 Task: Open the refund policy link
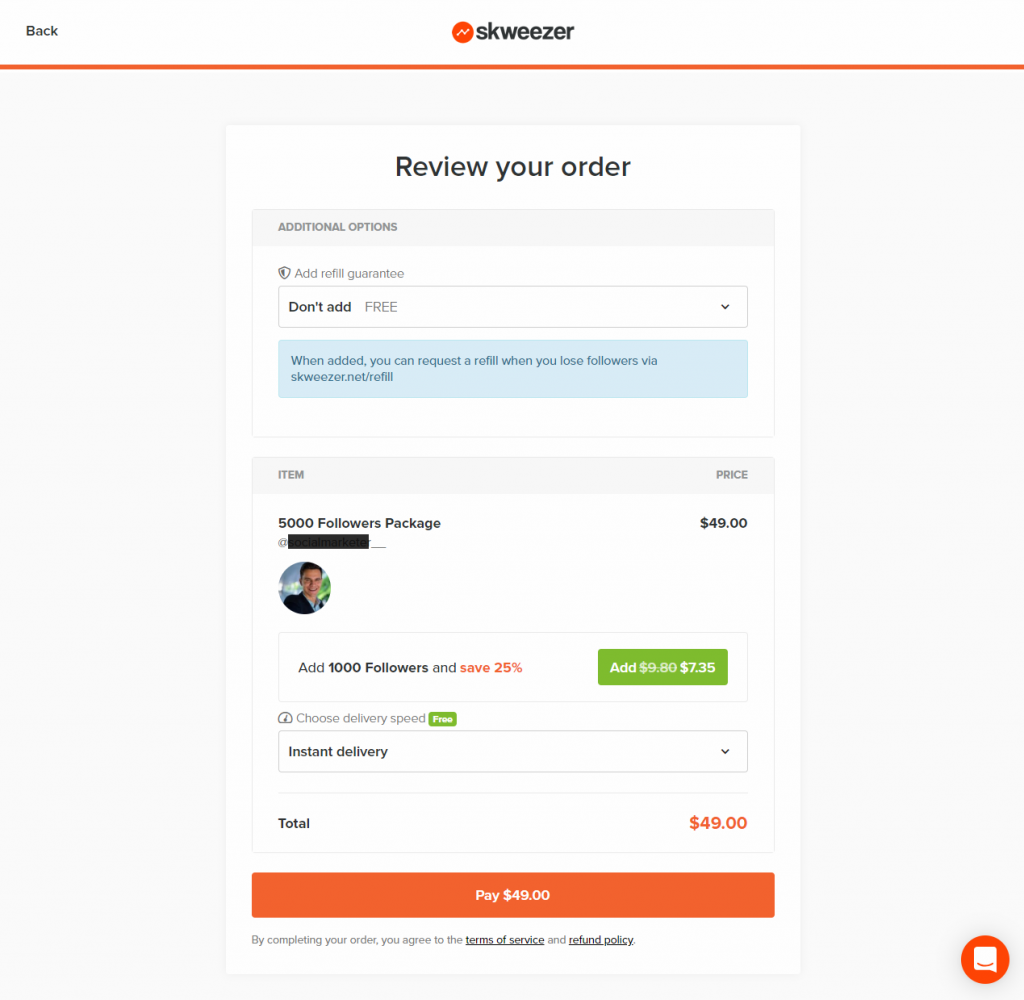600,940
